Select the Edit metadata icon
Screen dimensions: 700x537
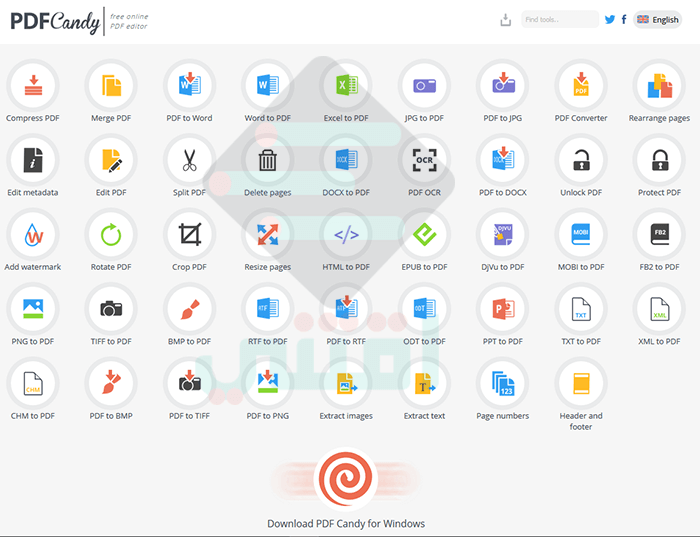point(33,160)
